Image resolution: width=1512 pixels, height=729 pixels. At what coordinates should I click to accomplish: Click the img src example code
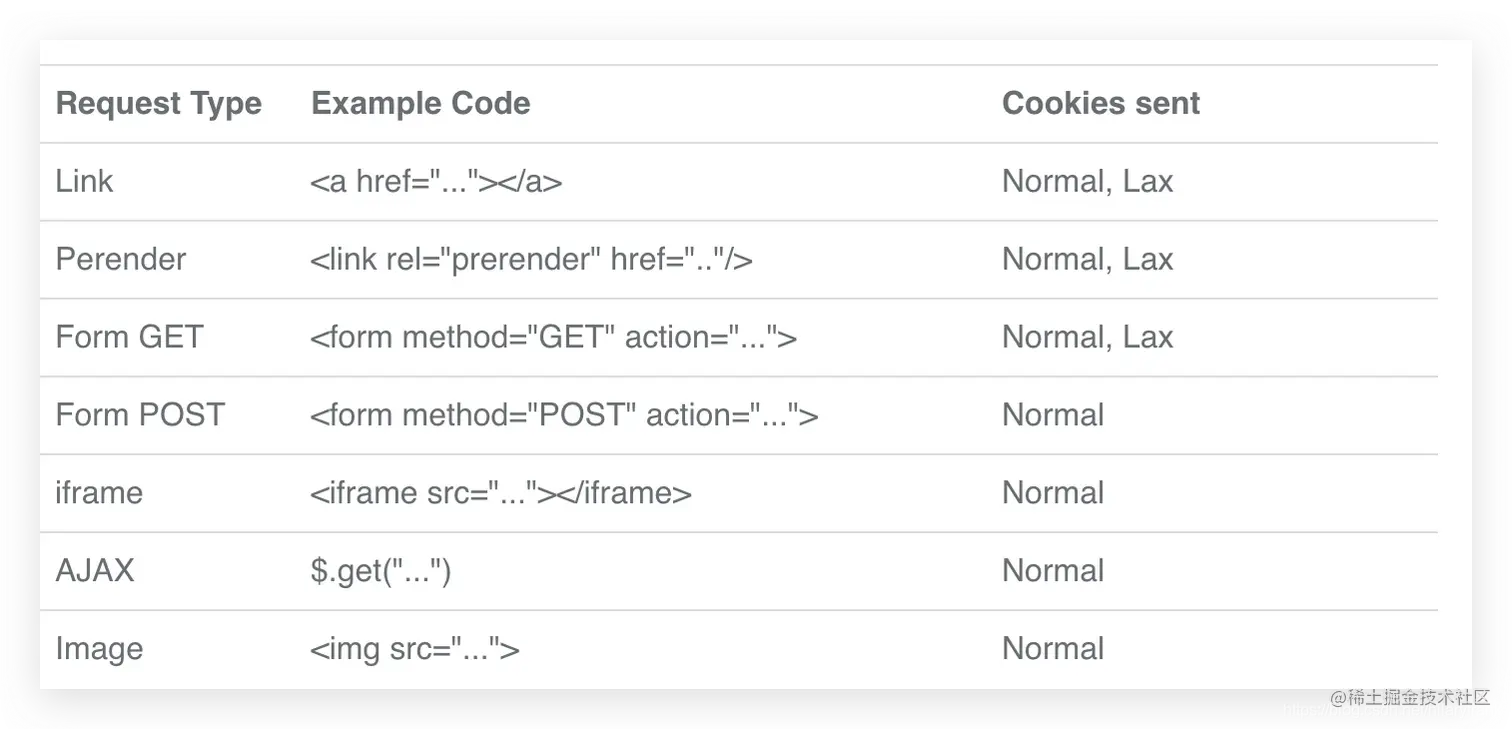(414, 649)
